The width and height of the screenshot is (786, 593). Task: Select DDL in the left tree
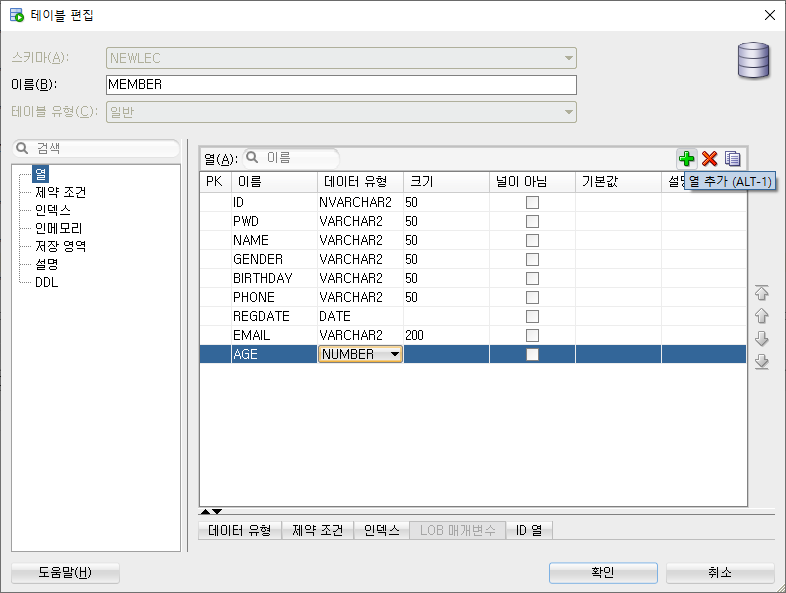coord(47,282)
